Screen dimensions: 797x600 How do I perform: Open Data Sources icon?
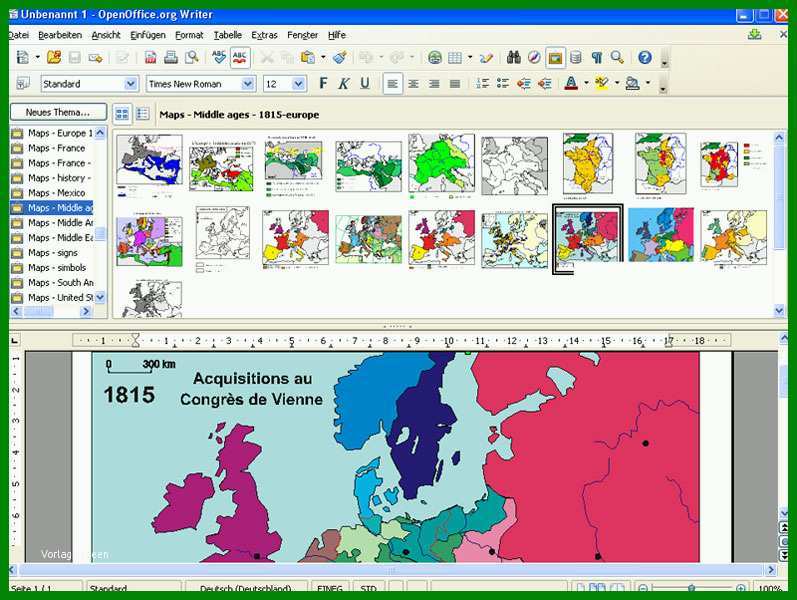[x=576, y=57]
